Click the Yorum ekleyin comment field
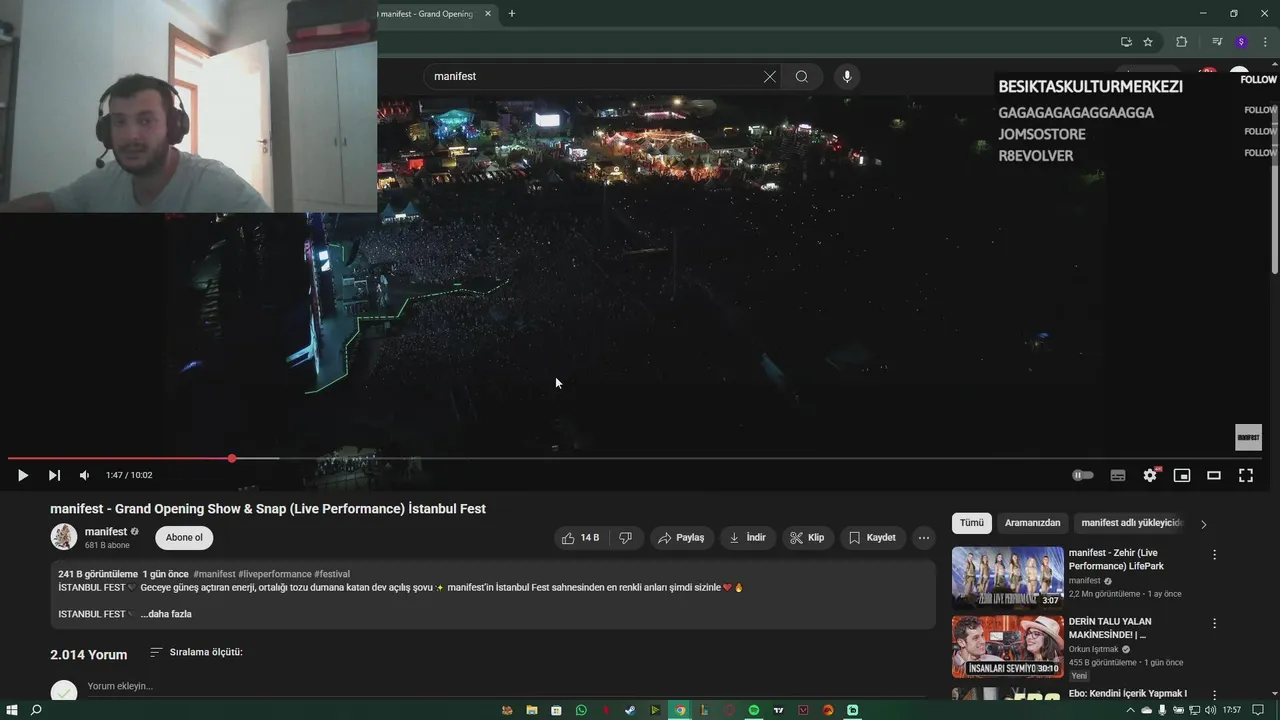Image resolution: width=1280 pixels, height=720 pixels. tap(120, 686)
